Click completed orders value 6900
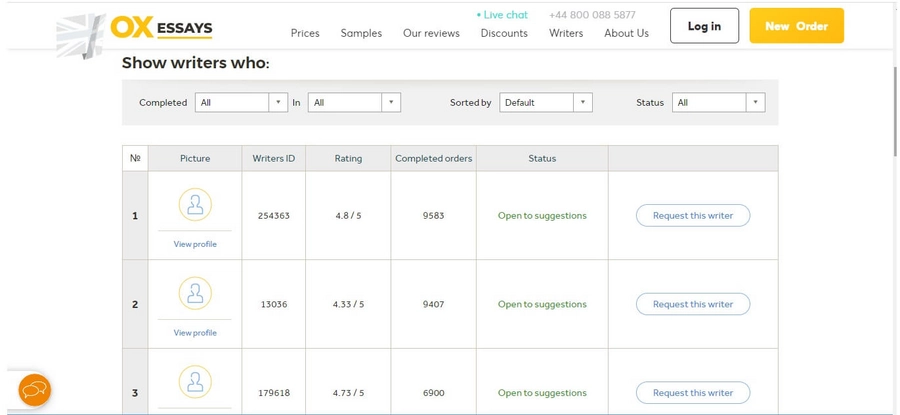 pyautogui.click(x=433, y=393)
